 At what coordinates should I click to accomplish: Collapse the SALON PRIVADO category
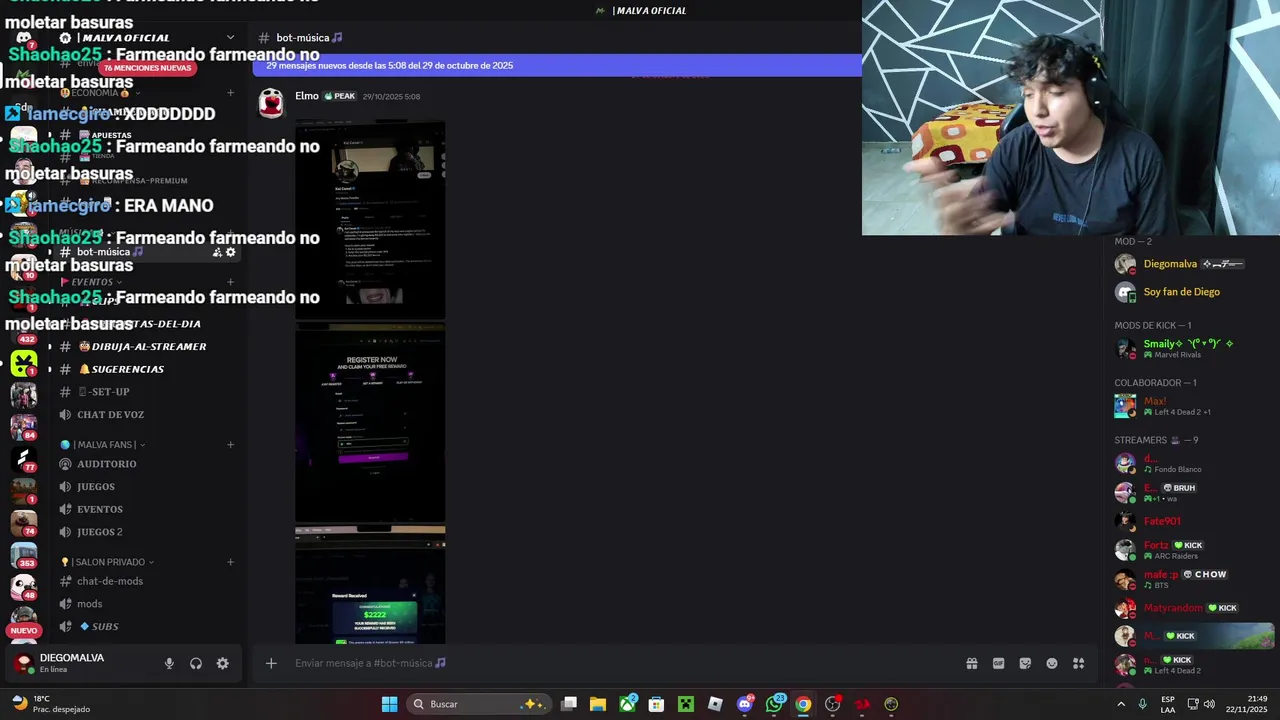108,562
